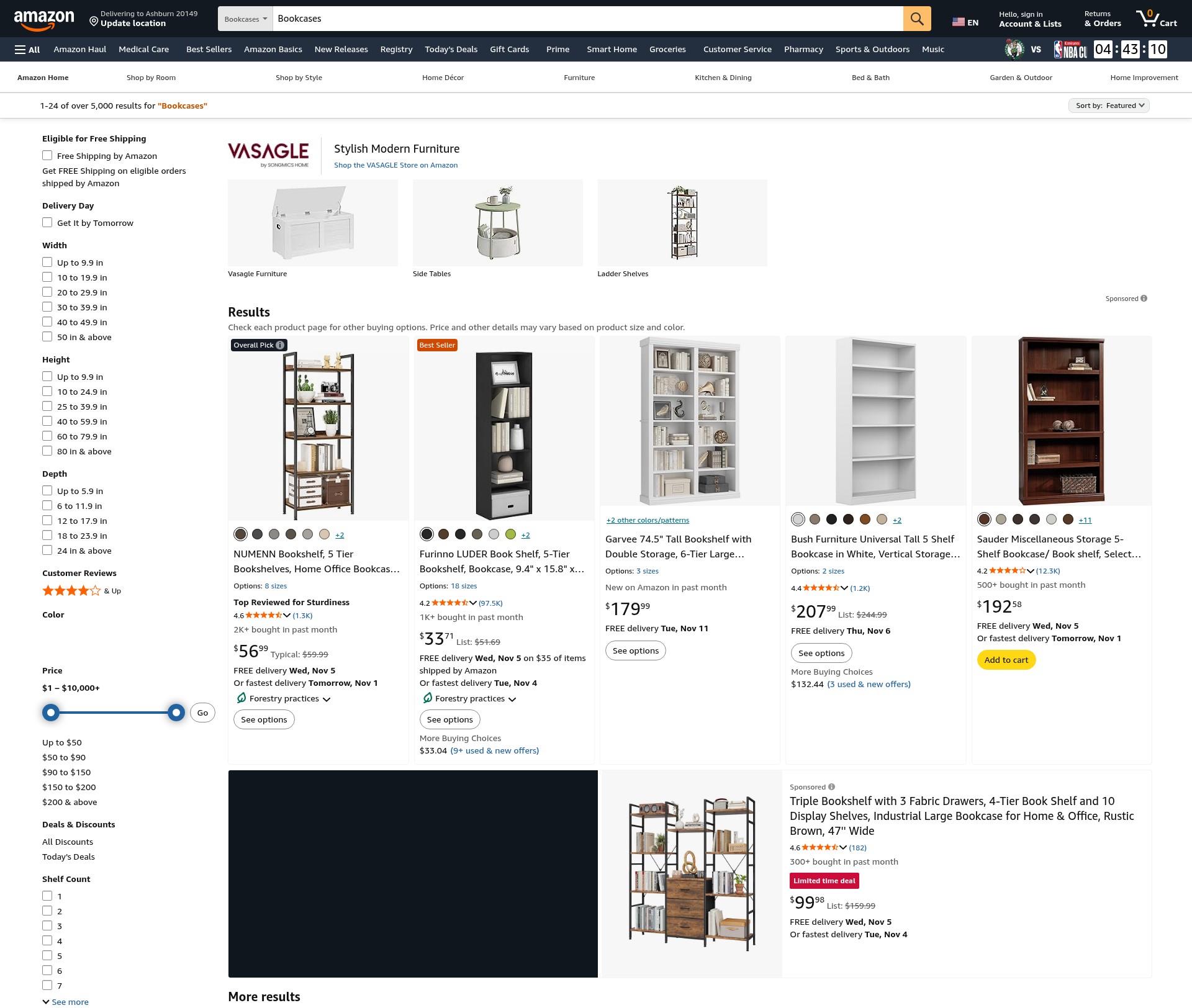Open Best Sellers in nav bar
This screenshot has width=1192, height=1008.
pyautogui.click(x=209, y=50)
